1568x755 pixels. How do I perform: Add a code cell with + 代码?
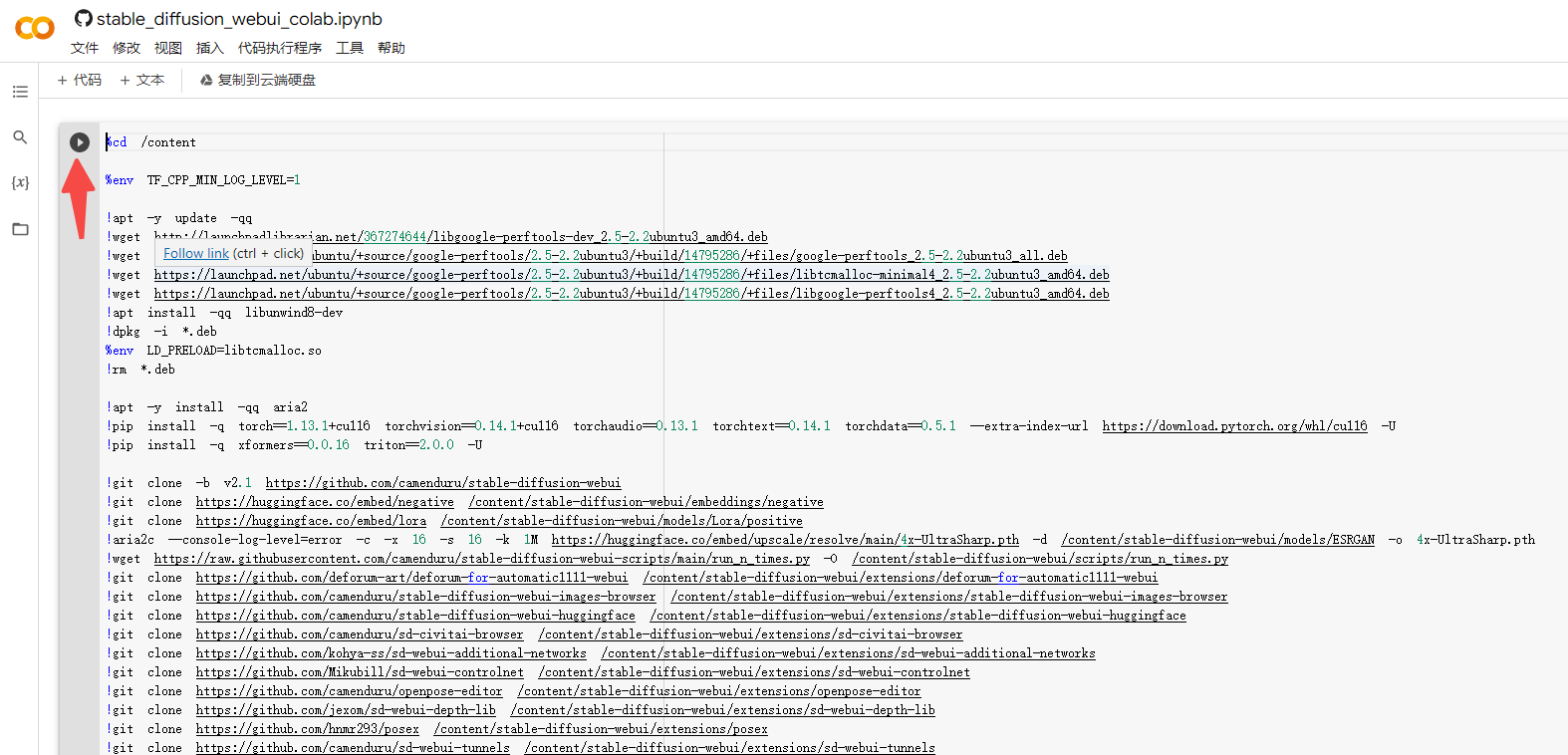click(x=80, y=80)
